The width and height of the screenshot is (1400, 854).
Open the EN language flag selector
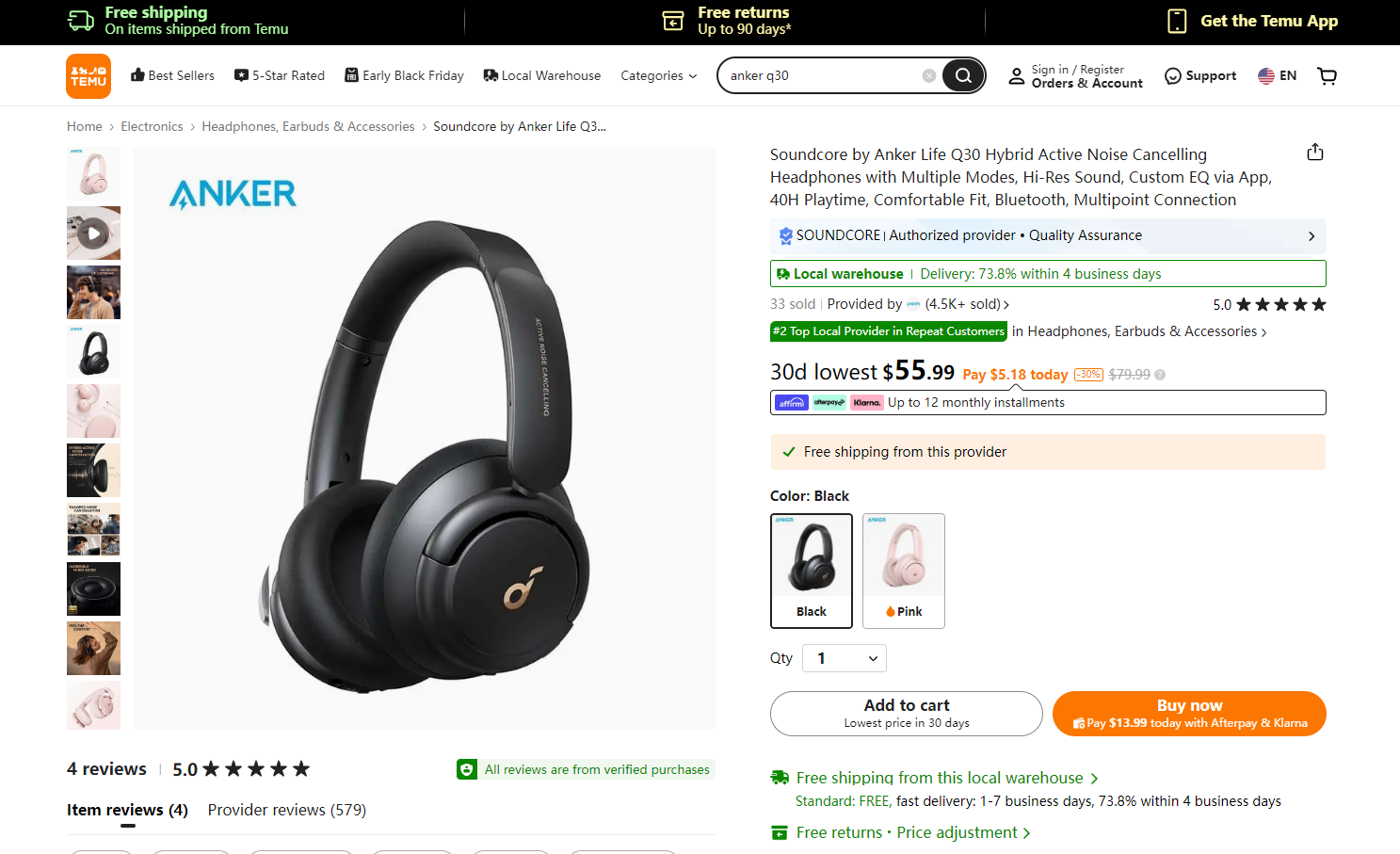pos(1278,76)
